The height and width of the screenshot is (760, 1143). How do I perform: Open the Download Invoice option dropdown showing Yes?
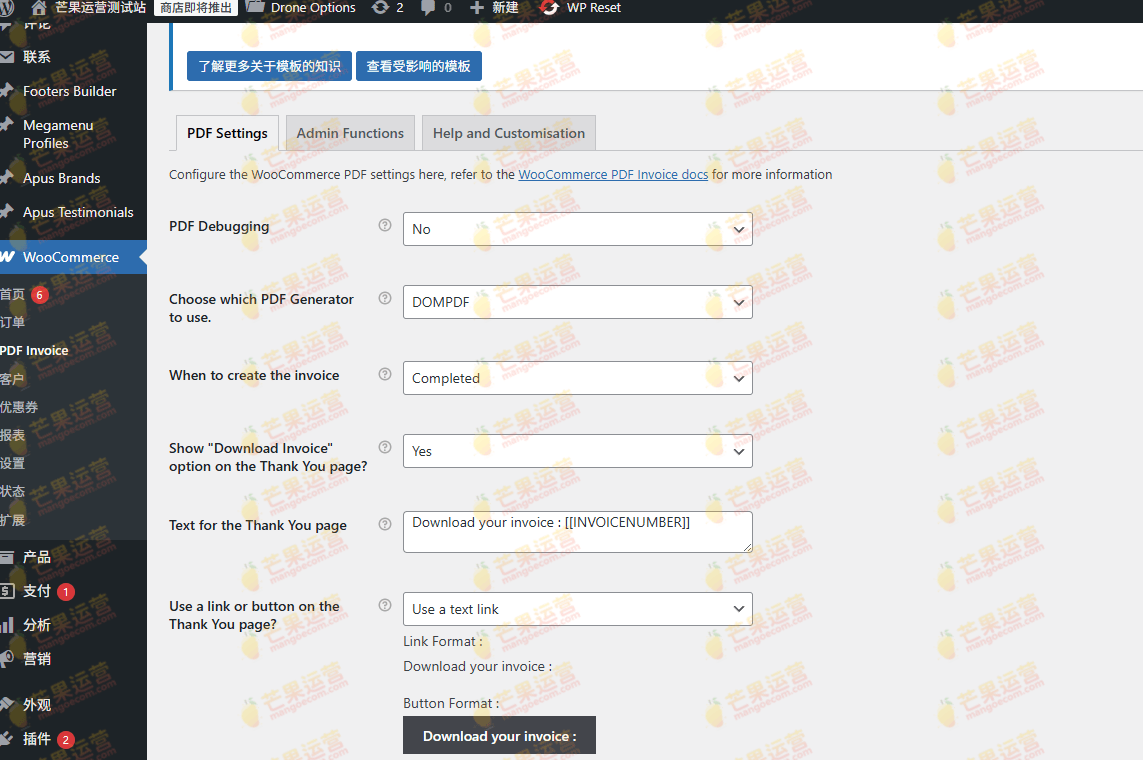[577, 451]
